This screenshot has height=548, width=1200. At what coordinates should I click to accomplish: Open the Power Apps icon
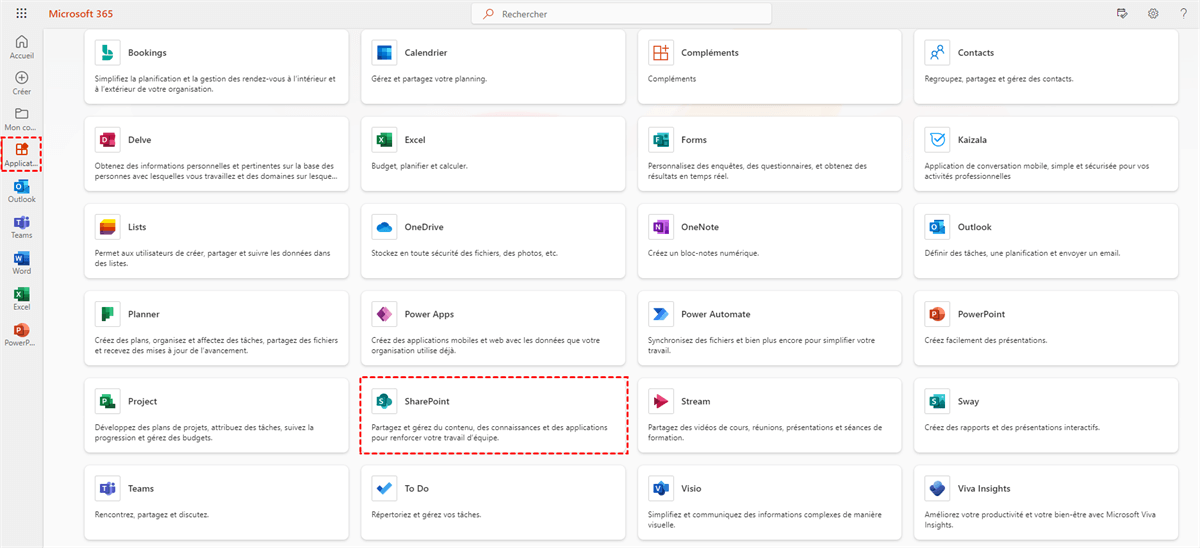pos(383,314)
